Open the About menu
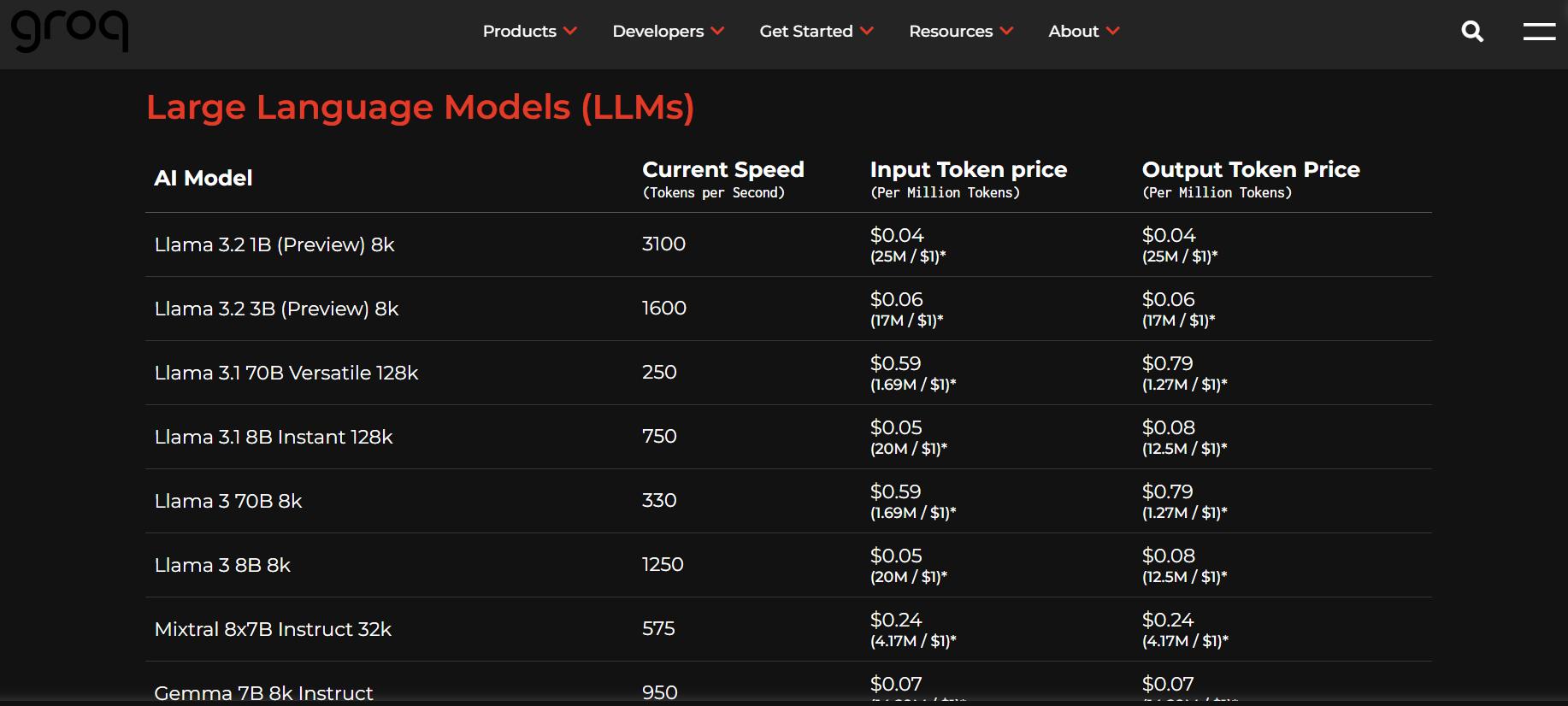The image size is (1568, 706). coord(1073,31)
